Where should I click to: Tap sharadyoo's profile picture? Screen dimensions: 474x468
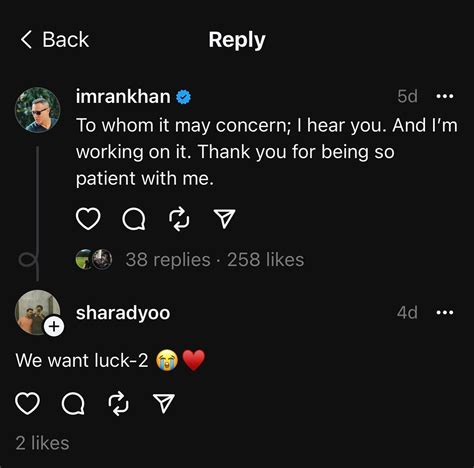[x=38, y=313]
